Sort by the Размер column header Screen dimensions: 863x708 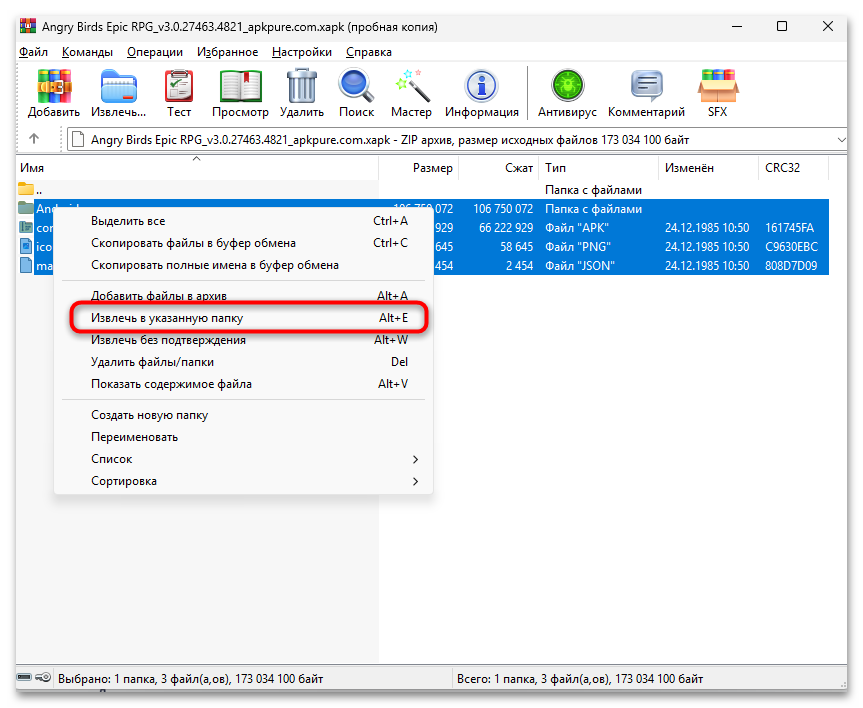point(419,168)
